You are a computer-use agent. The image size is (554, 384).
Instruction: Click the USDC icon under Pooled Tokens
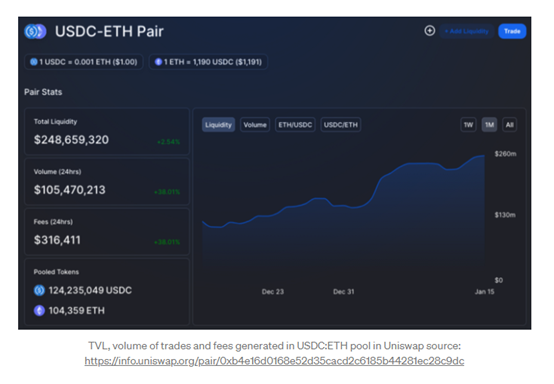39,290
